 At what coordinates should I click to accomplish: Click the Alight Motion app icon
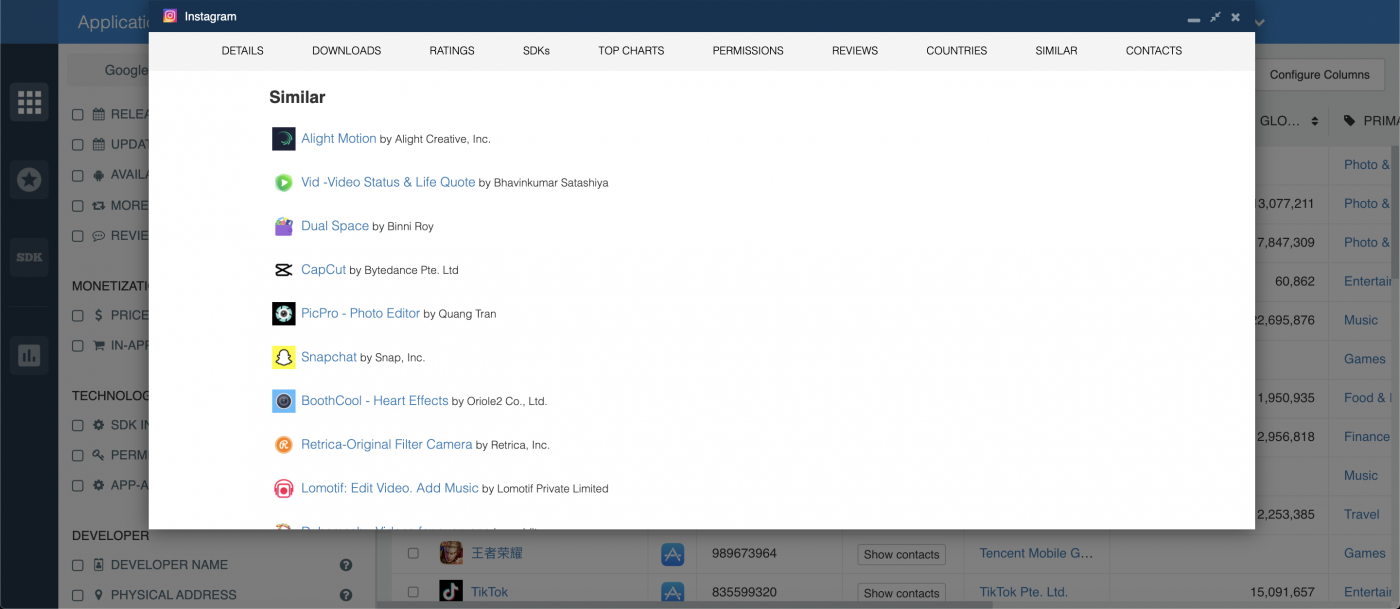283,138
